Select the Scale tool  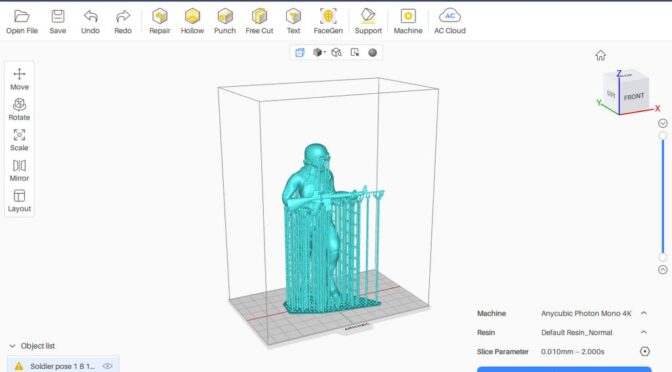click(x=19, y=140)
